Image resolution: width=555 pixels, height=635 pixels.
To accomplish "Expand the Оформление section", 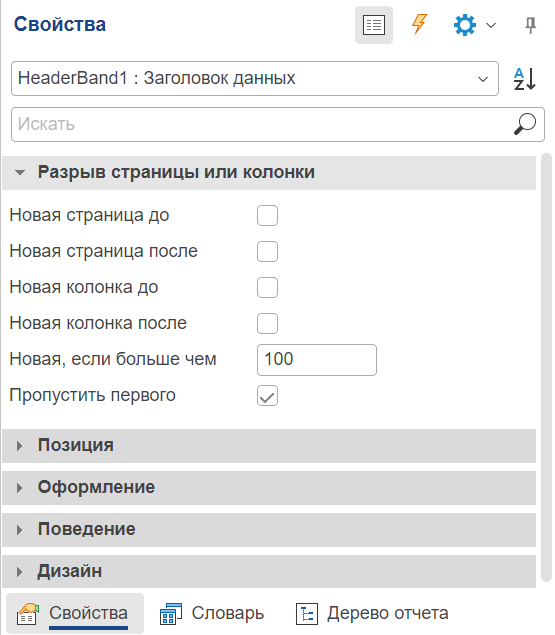I will 269,488.
